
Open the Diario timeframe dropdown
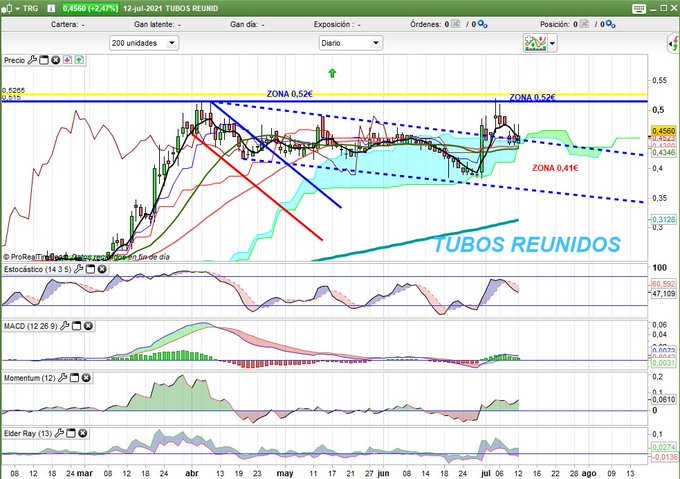click(350, 43)
